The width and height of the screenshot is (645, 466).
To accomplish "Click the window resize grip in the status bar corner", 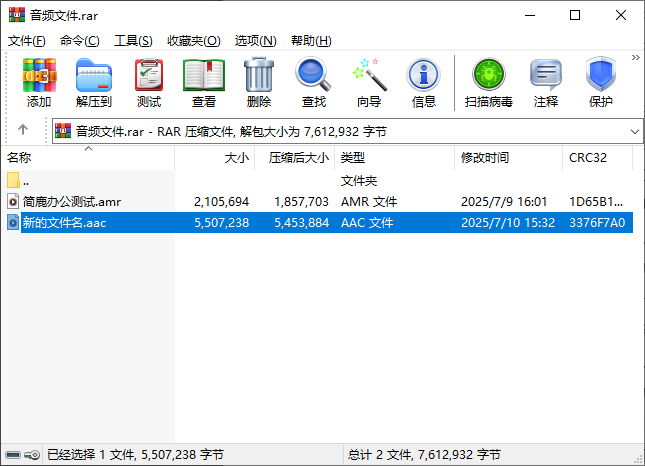I will (x=639, y=460).
